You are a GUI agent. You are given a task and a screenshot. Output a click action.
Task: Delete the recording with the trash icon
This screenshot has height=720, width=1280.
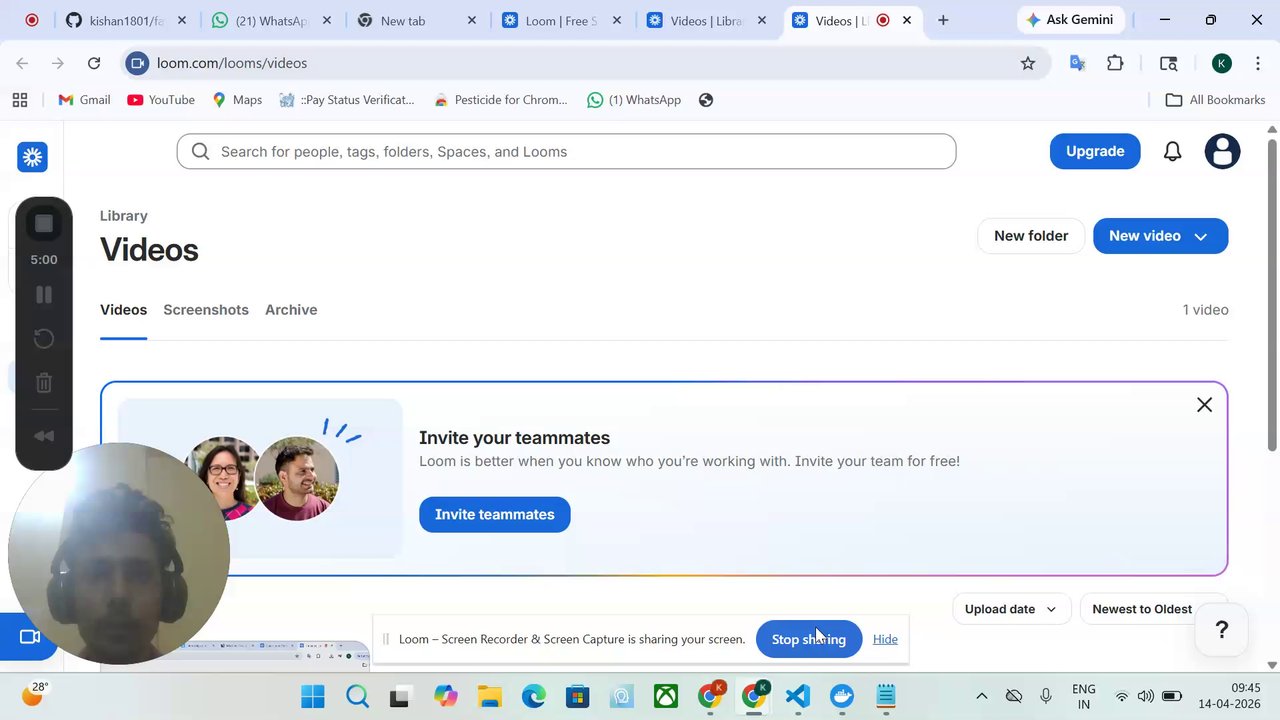click(x=44, y=383)
